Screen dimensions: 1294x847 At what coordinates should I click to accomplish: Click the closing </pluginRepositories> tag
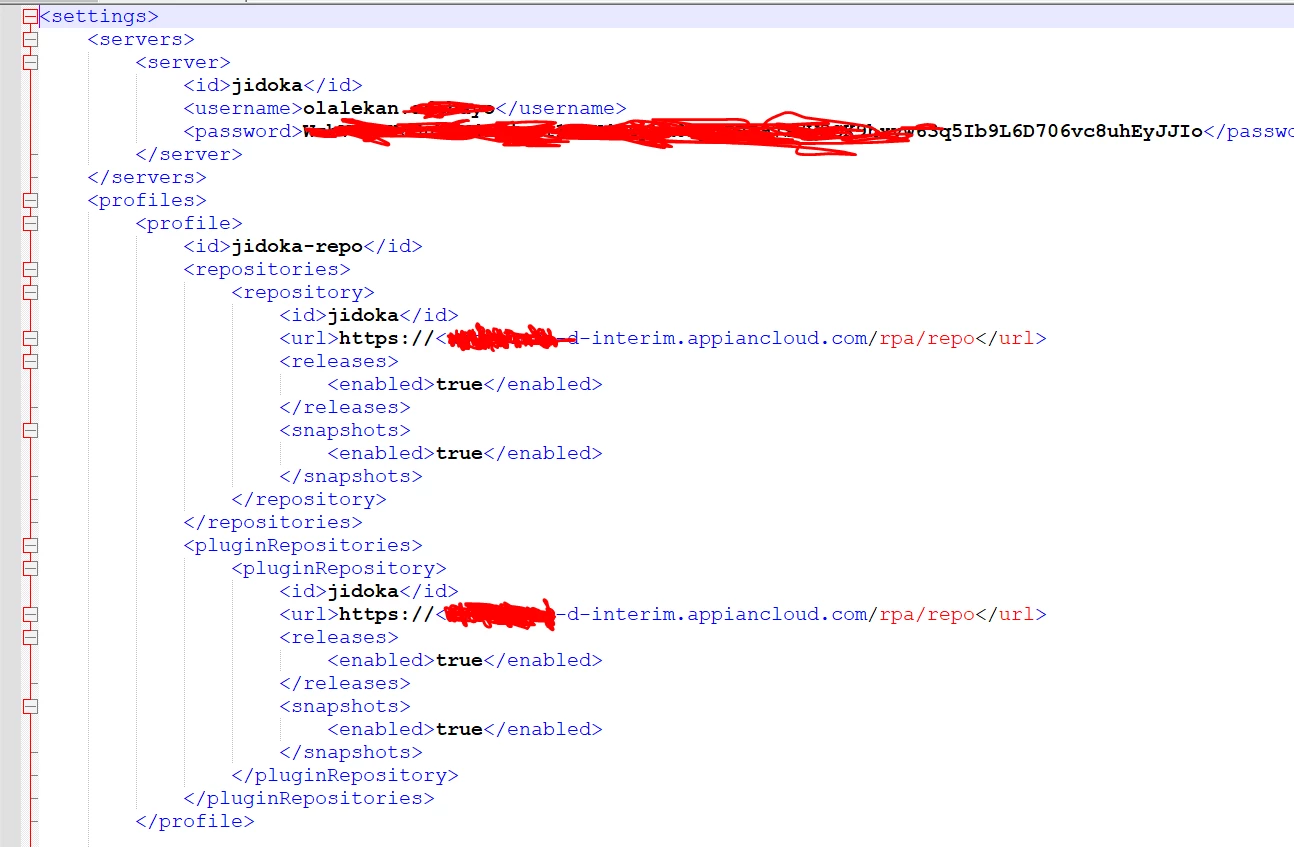pos(309,798)
